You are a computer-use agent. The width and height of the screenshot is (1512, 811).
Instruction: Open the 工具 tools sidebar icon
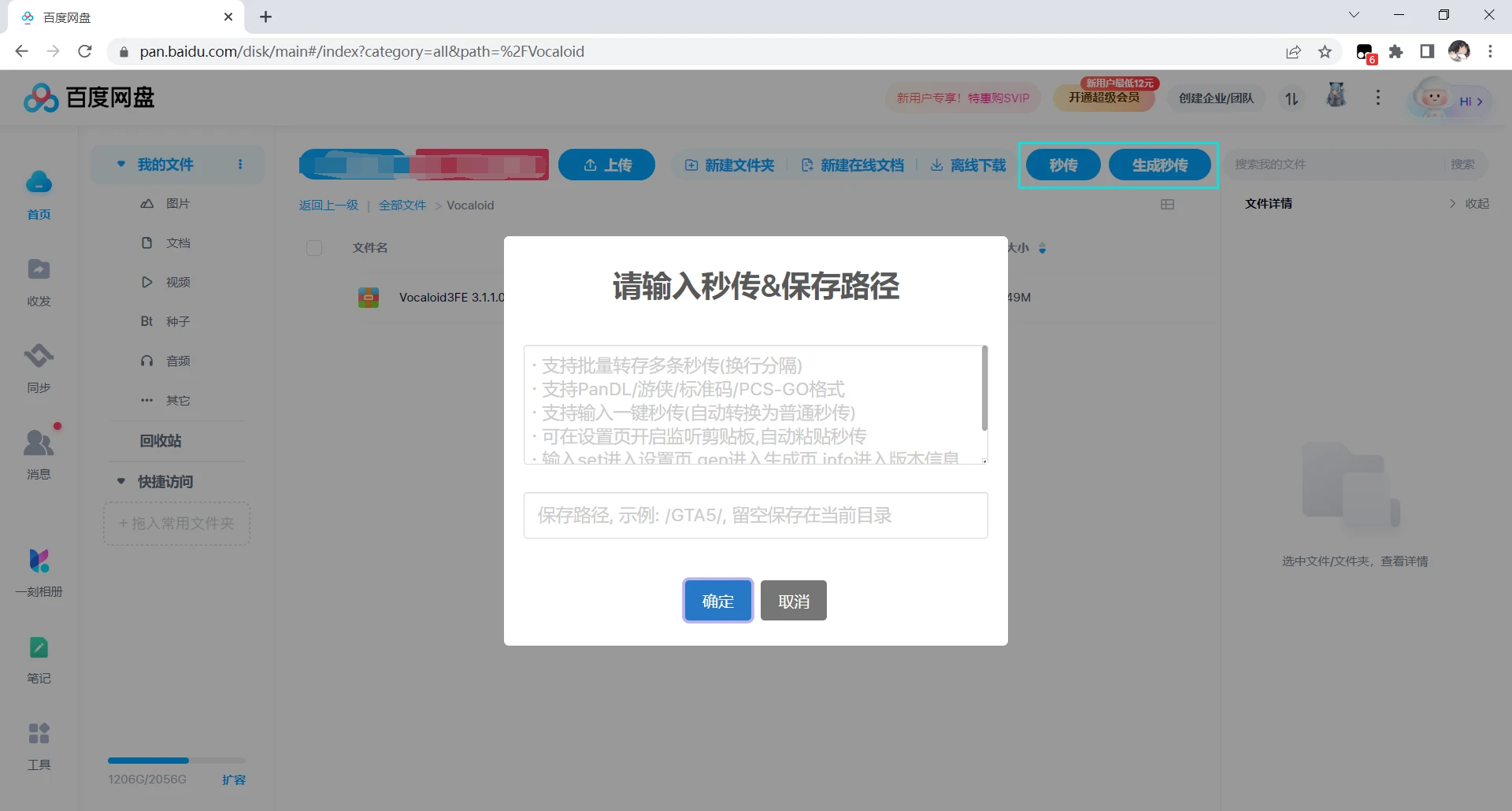39,746
